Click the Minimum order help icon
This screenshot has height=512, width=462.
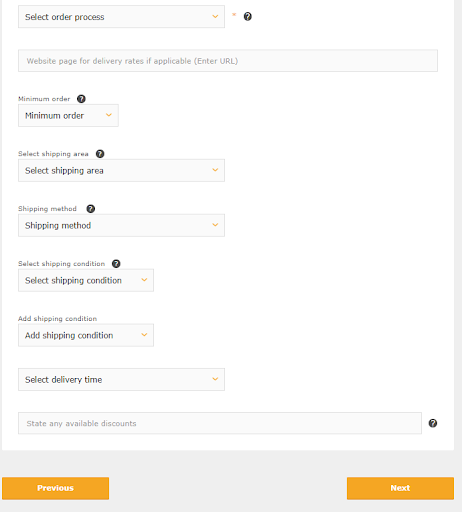tap(81, 99)
